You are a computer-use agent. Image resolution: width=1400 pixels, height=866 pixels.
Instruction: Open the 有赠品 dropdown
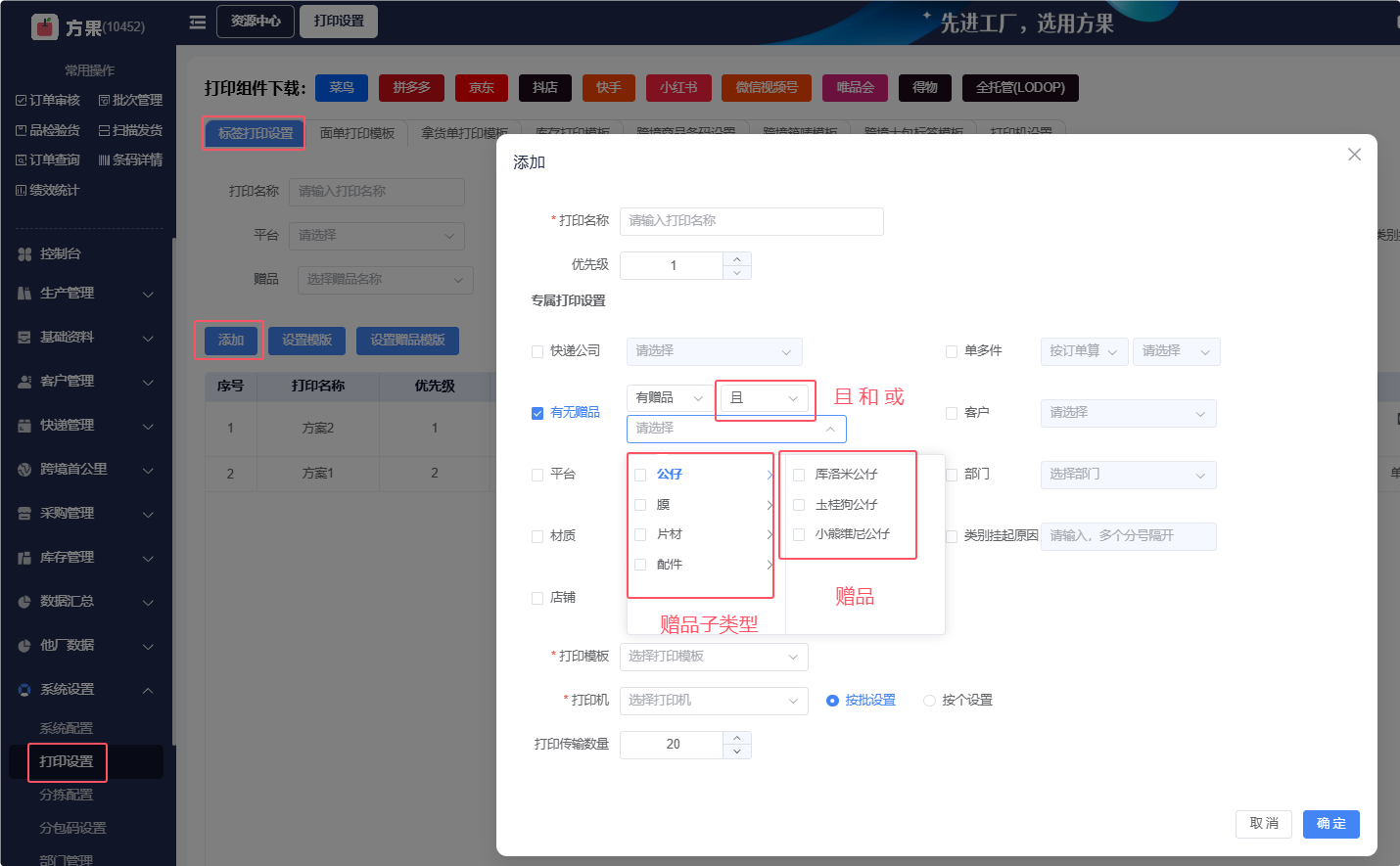pos(670,397)
